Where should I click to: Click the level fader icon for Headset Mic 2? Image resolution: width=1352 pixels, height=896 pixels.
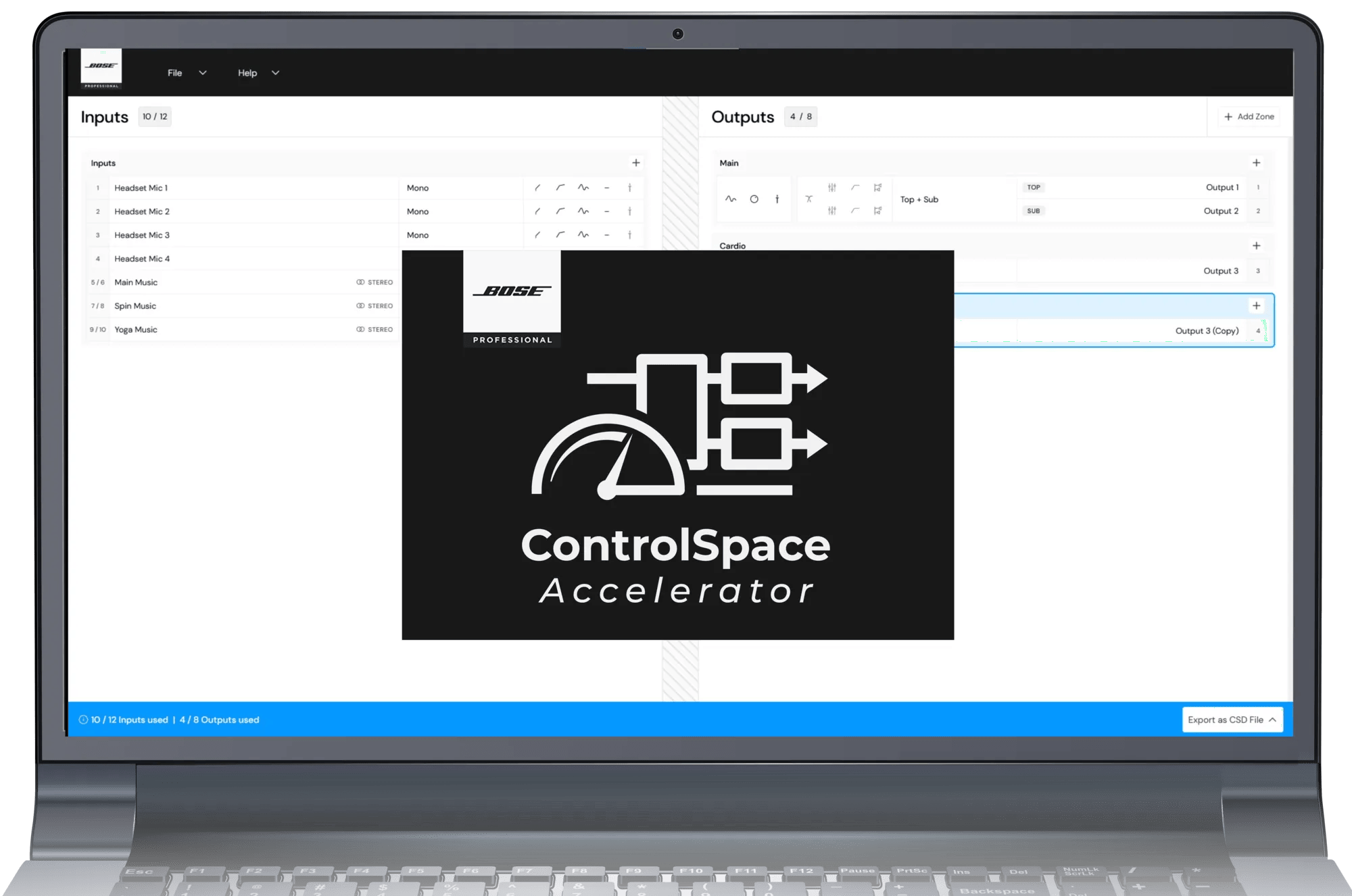coord(629,211)
